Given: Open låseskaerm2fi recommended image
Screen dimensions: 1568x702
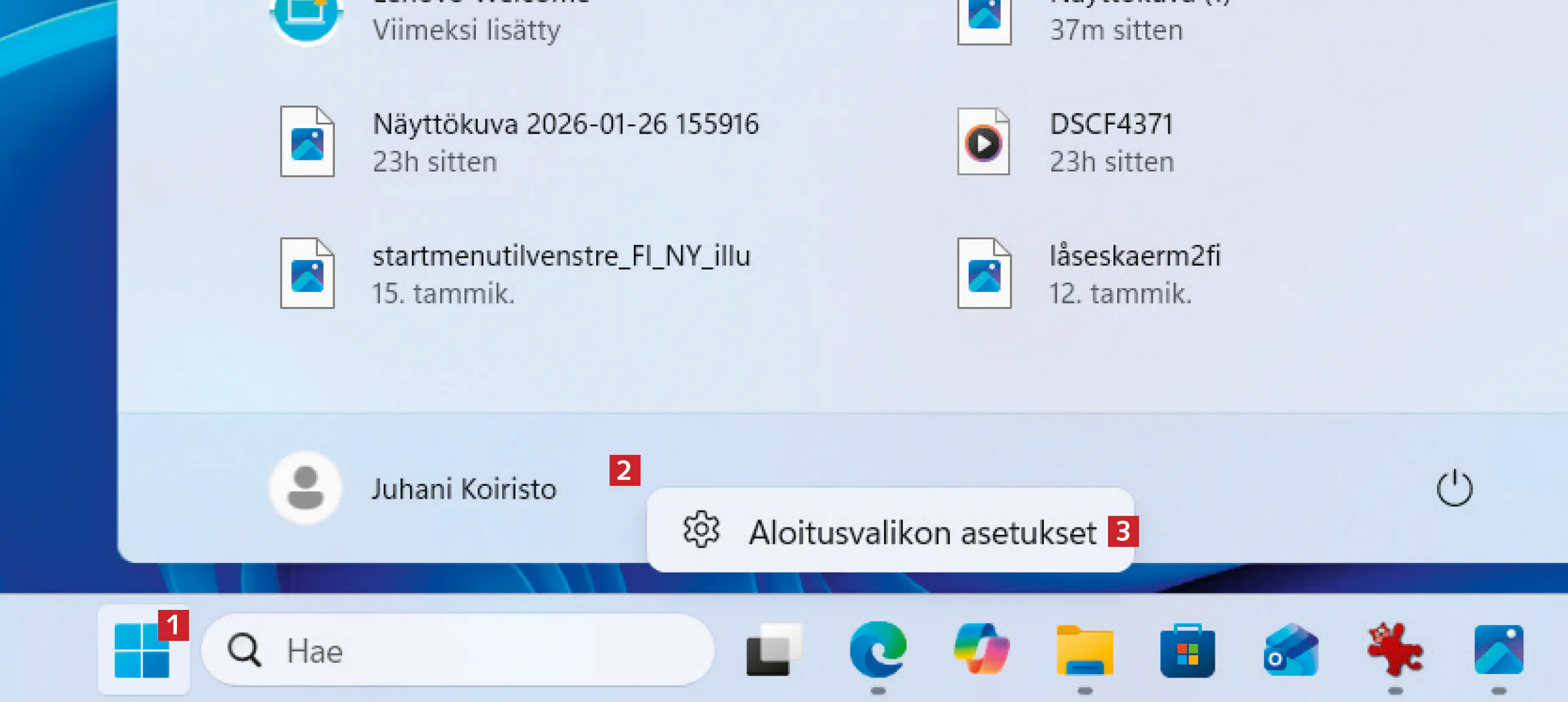Looking at the screenshot, I should click(1134, 273).
